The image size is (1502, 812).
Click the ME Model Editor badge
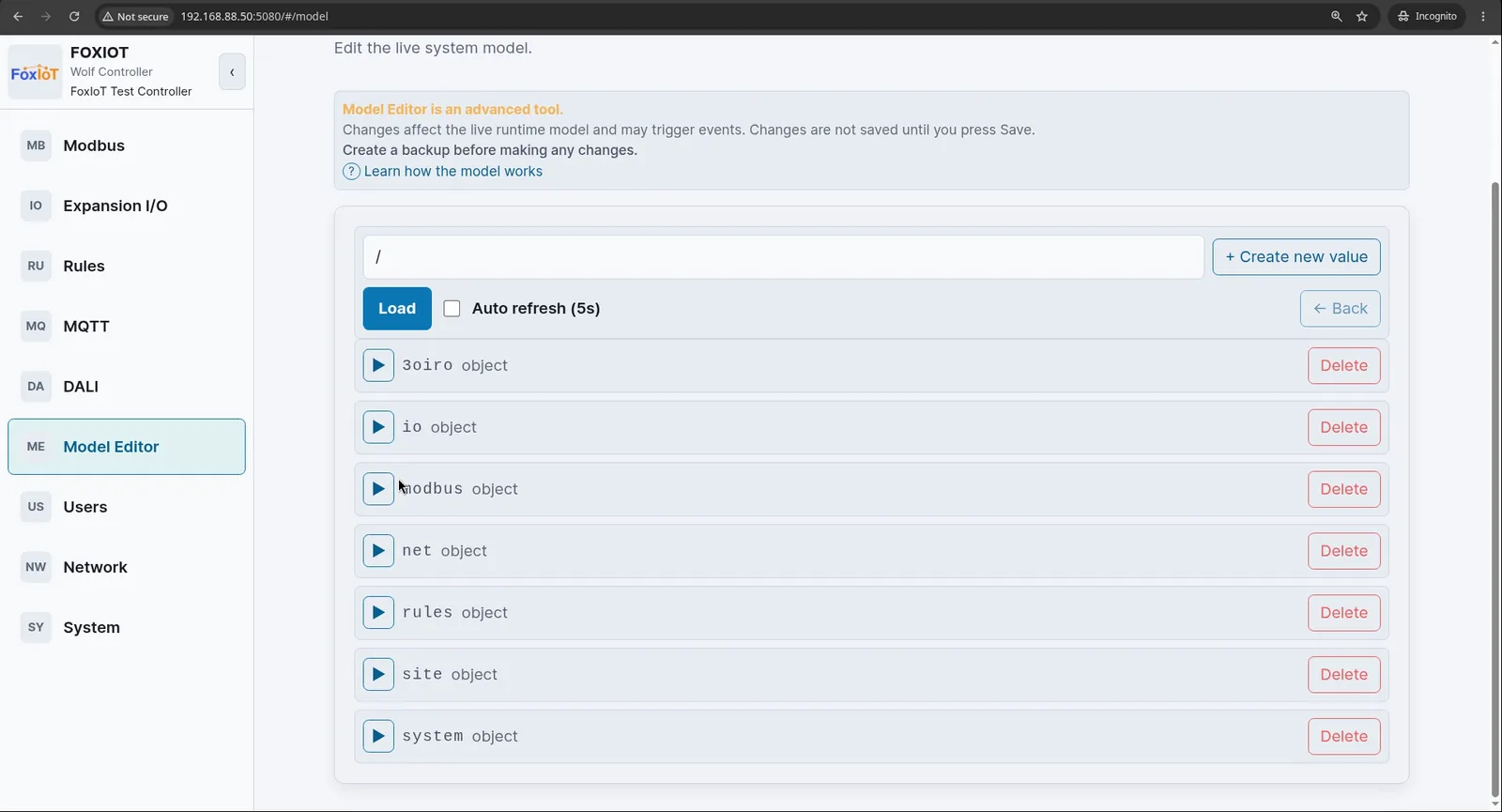tap(36, 447)
